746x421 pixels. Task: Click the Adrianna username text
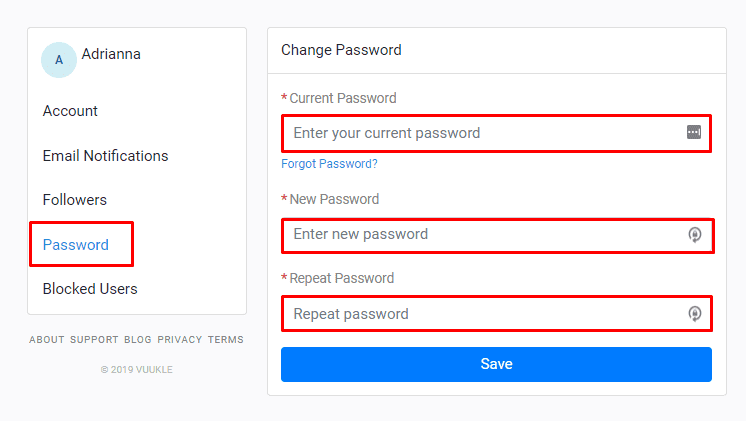[x=111, y=54]
